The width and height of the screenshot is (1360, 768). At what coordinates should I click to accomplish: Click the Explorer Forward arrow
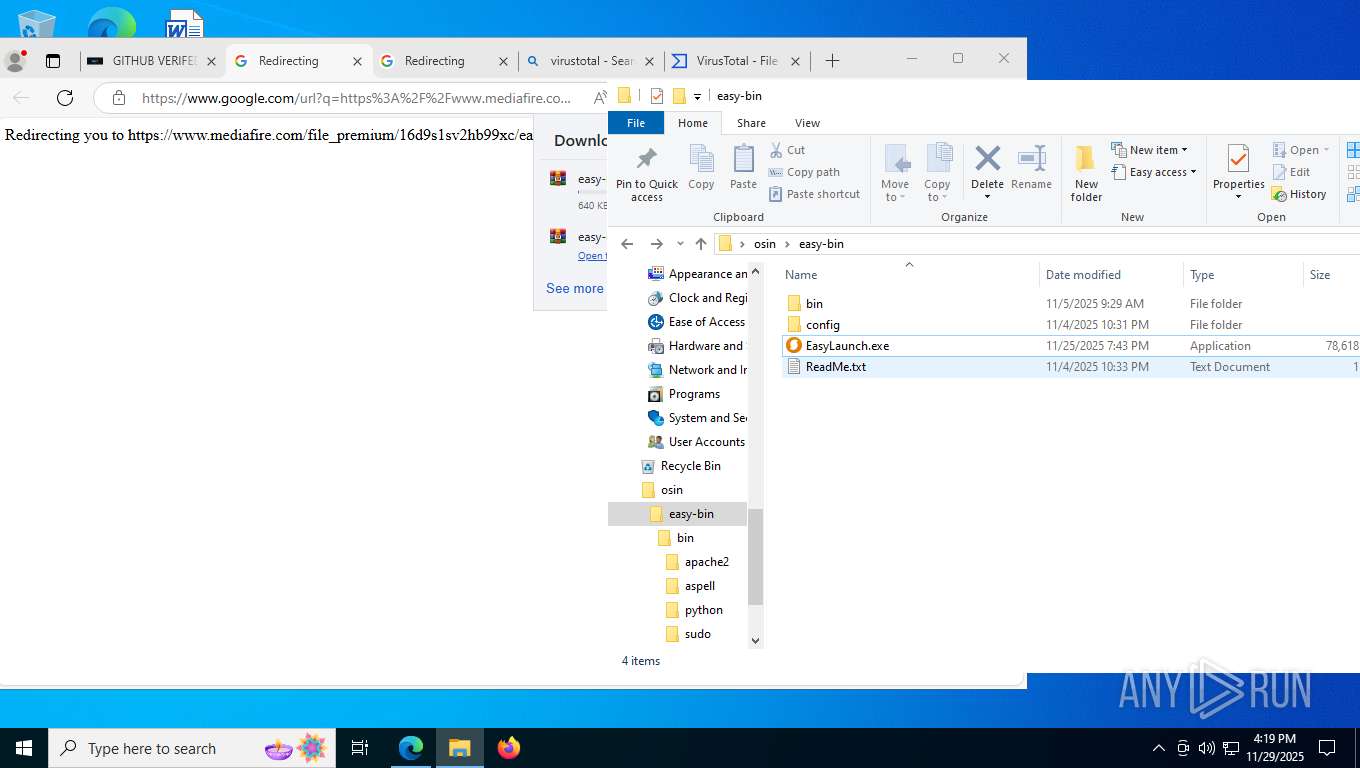click(x=656, y=244)
